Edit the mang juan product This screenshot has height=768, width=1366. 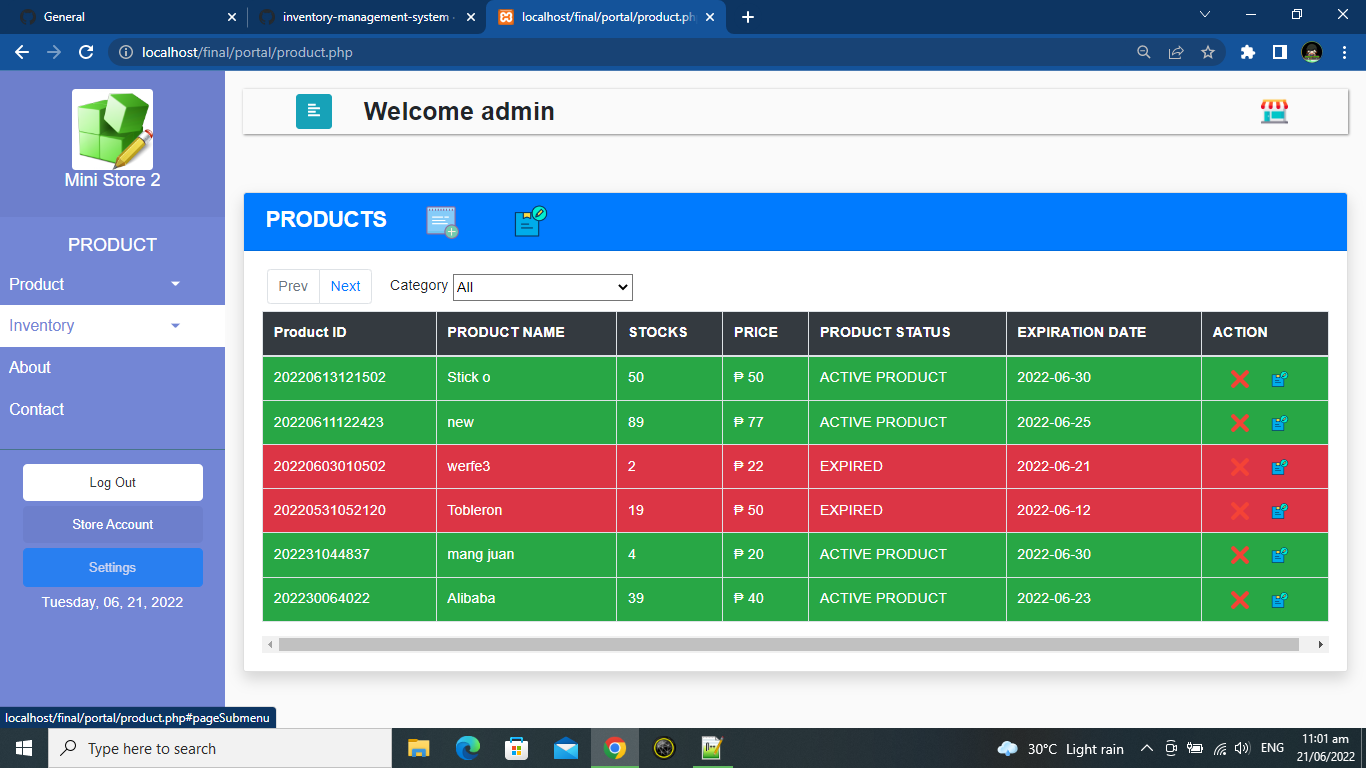tap(1279, 555)
